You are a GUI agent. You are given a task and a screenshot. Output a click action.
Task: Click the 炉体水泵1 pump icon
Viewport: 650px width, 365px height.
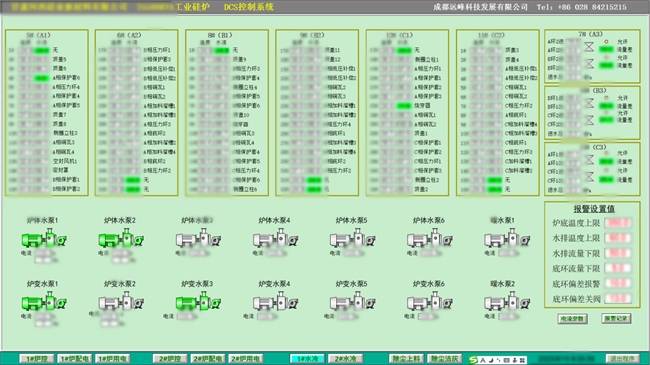pos(44,238)
